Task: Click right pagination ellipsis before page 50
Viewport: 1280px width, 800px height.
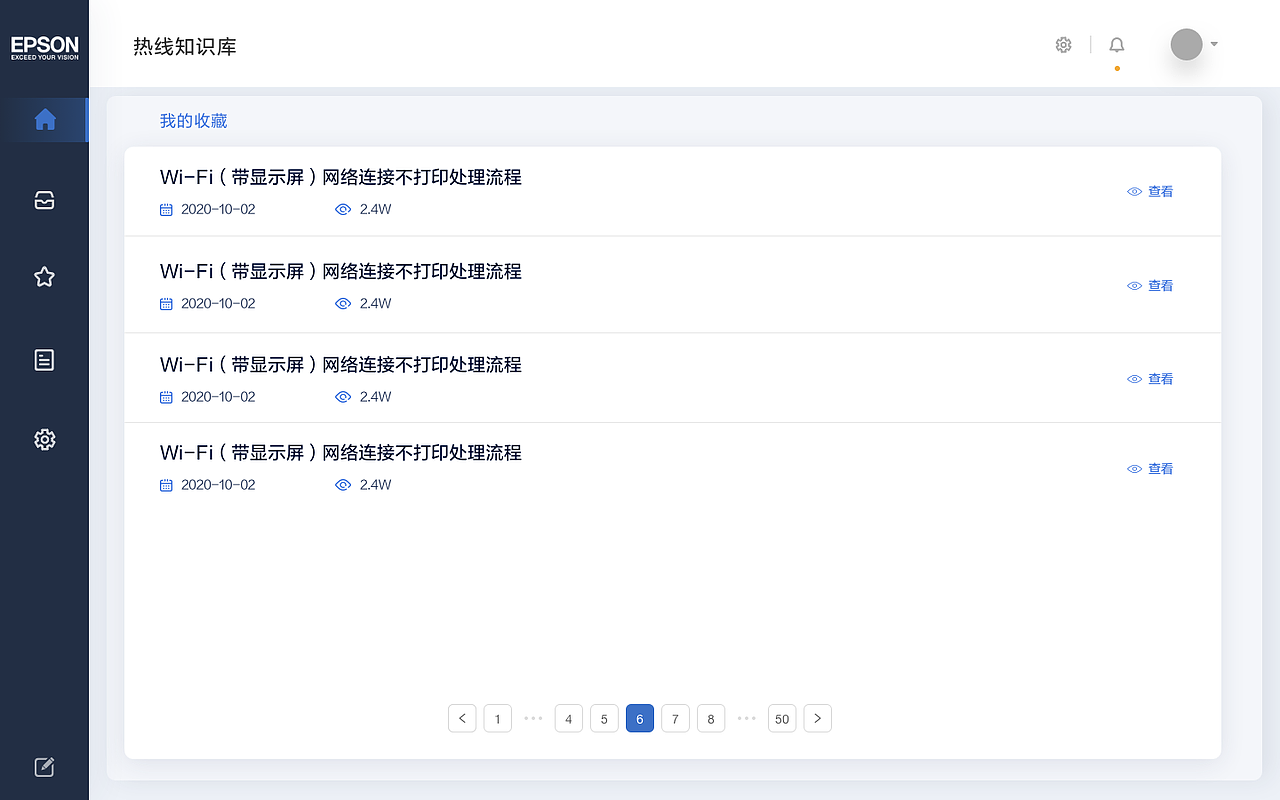Action: 747,718
